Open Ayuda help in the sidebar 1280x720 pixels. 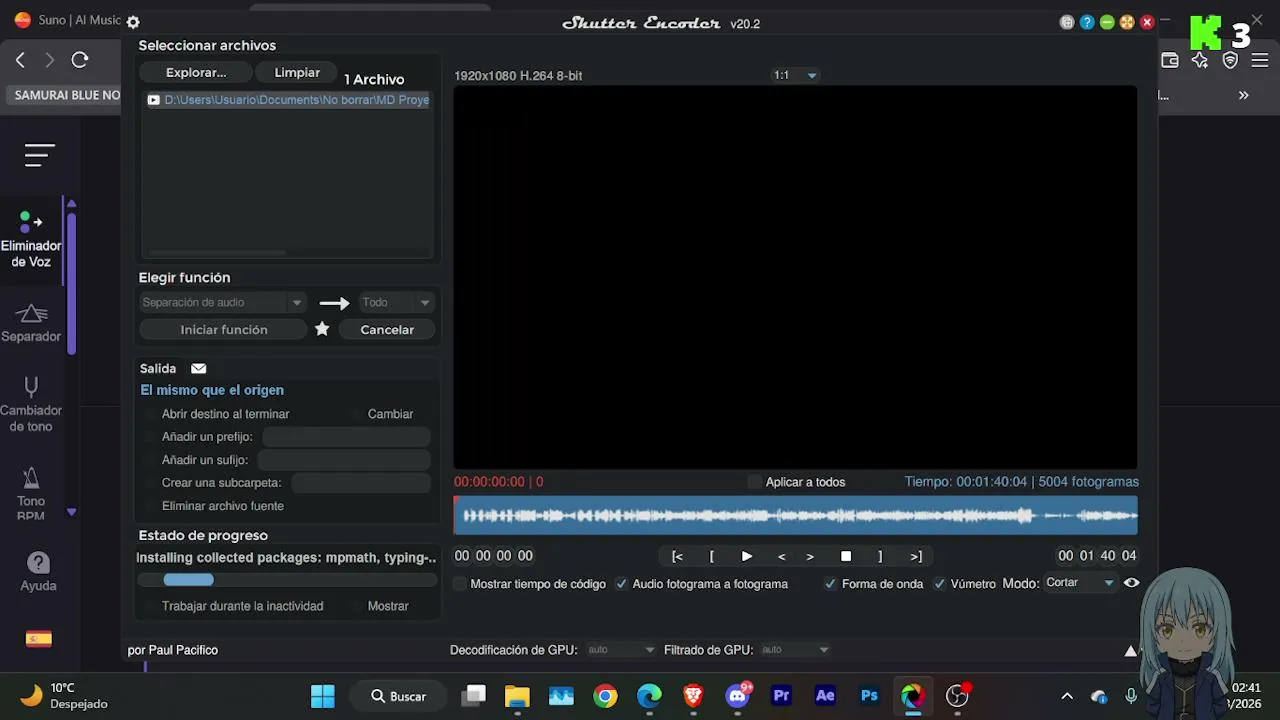(38, 572)
